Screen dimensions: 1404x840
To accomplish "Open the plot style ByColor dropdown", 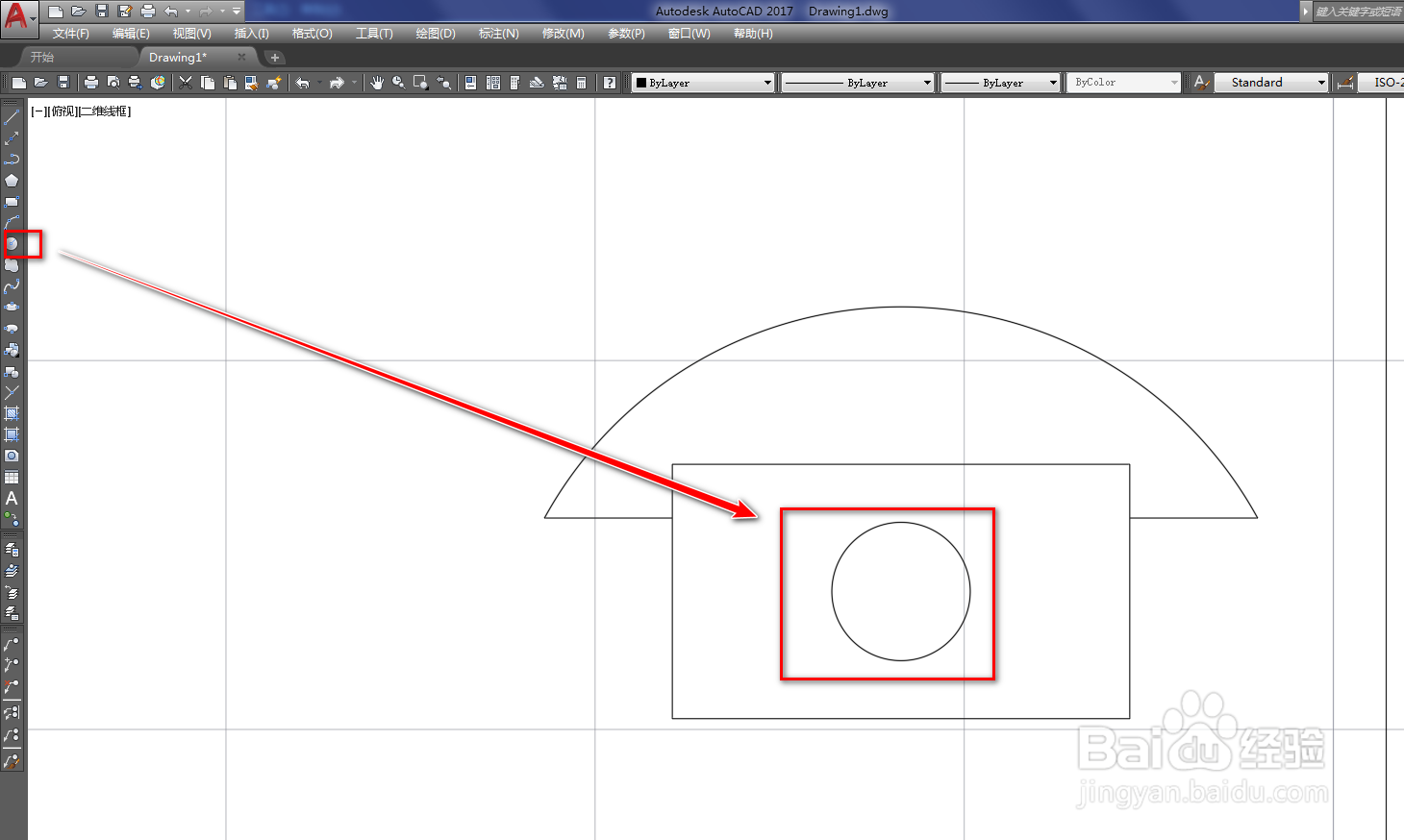I will point(1123,83).
